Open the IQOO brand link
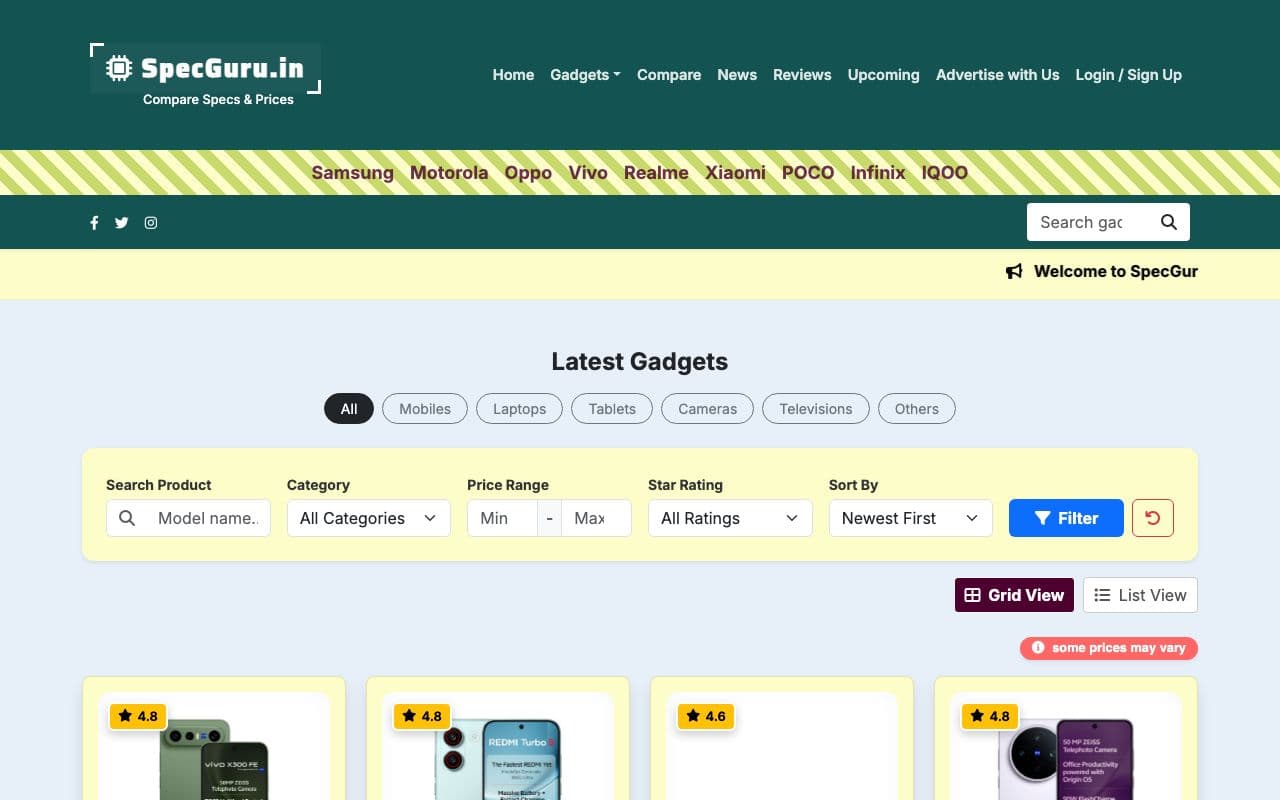 point(945,172)
